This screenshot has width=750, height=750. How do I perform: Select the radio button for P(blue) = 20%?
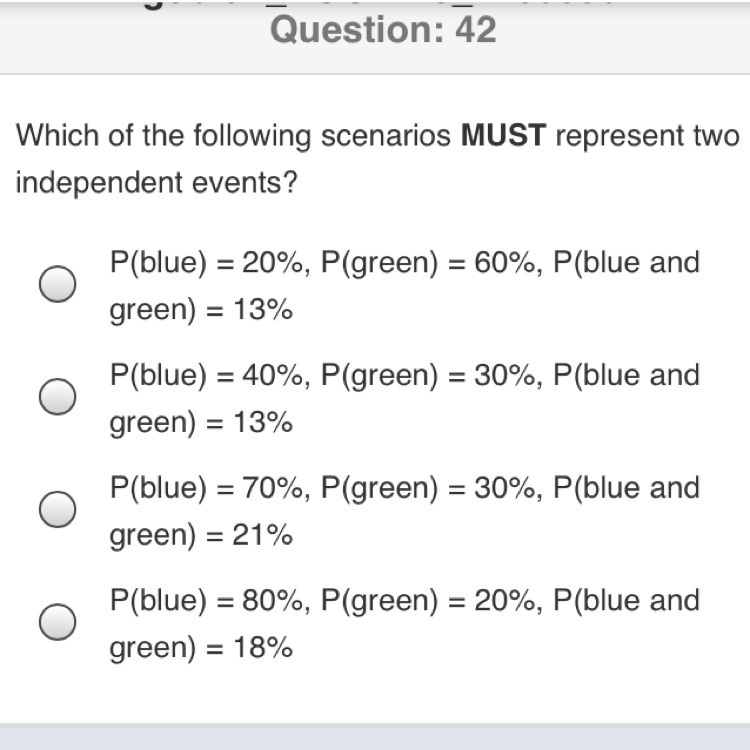point(58,285)
